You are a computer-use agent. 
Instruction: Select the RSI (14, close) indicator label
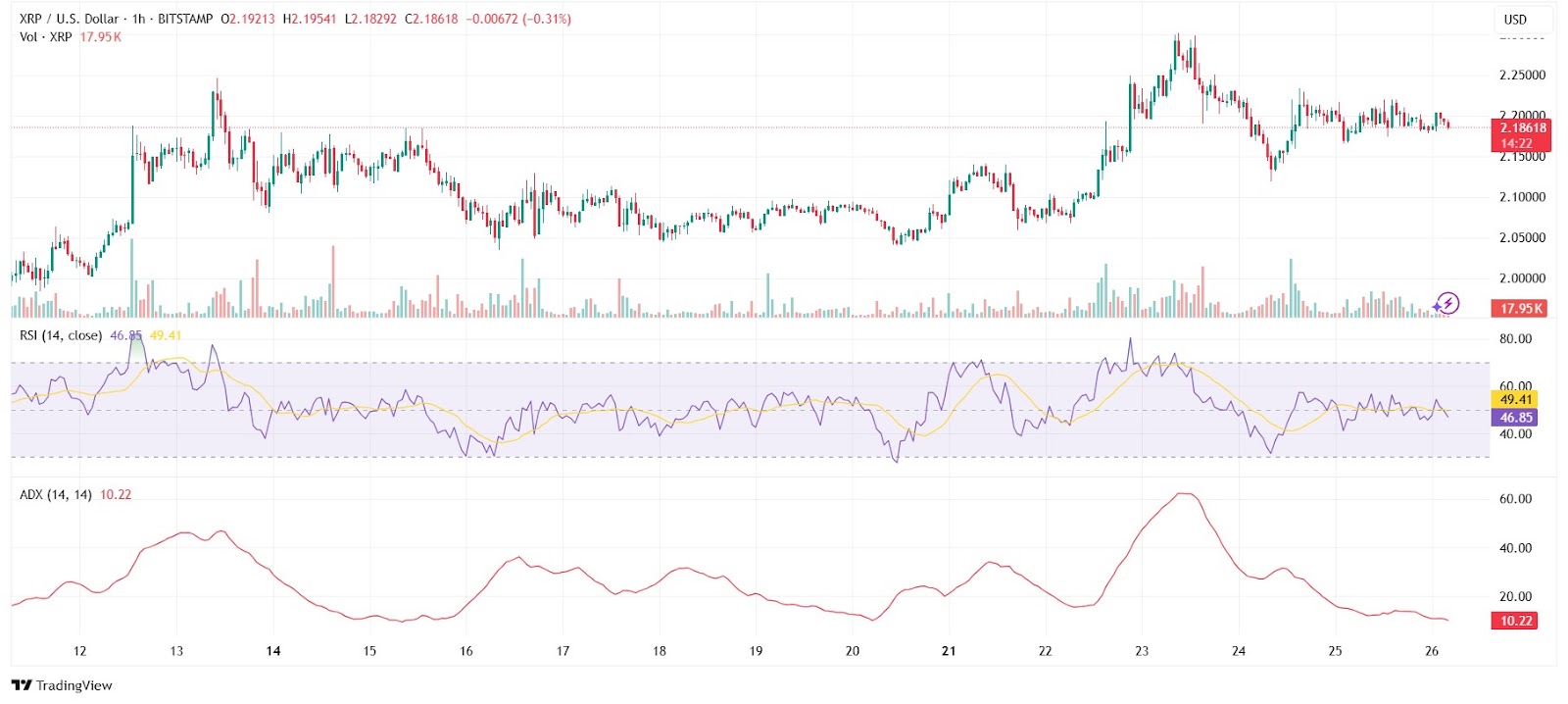coord(61,335)
